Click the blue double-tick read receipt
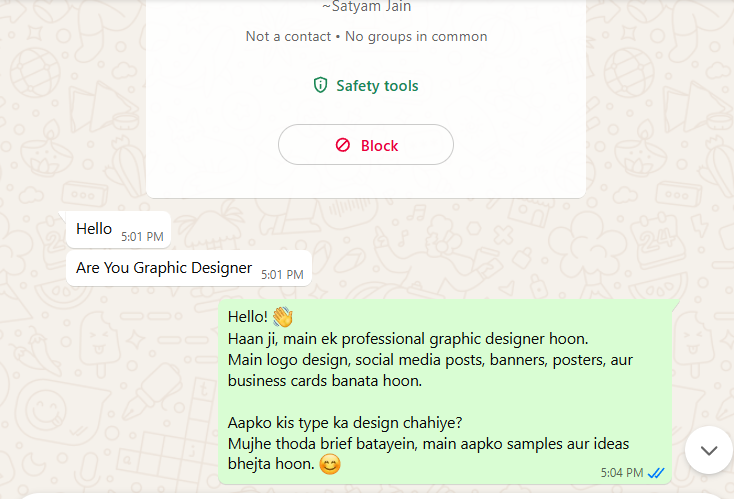This screenshot has height=499, width=734. point(656,473)
